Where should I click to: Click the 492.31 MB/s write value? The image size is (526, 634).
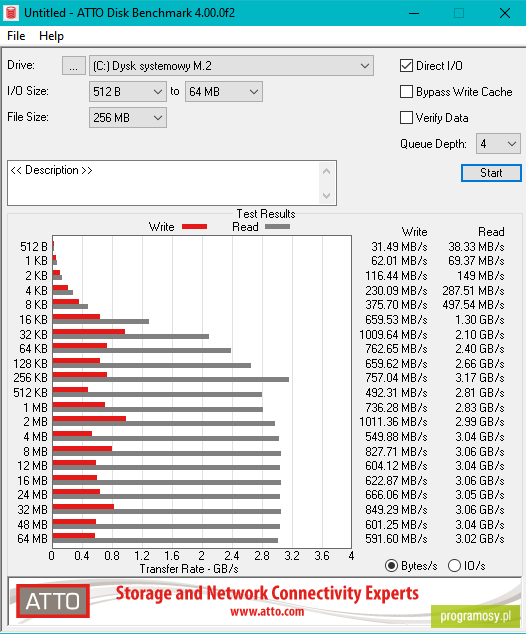[396, 393]
